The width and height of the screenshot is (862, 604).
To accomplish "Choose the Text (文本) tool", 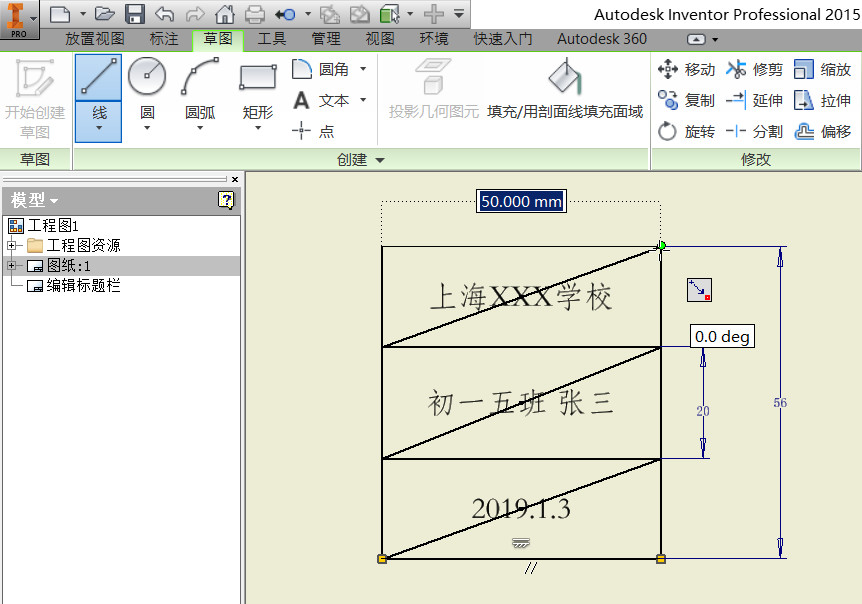I will pos(321,101).
